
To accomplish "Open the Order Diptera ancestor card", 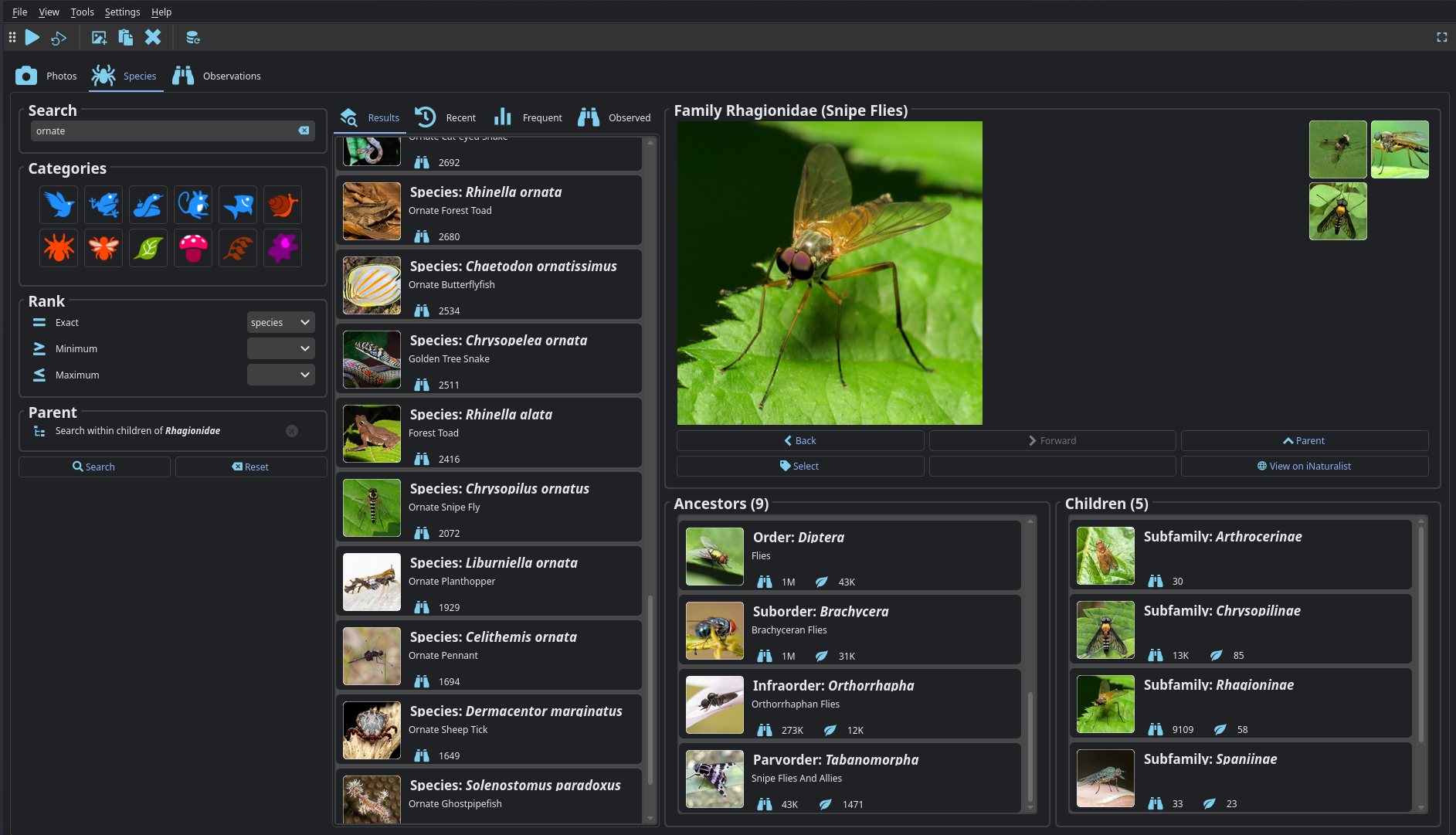I will [x=850, y=555].
